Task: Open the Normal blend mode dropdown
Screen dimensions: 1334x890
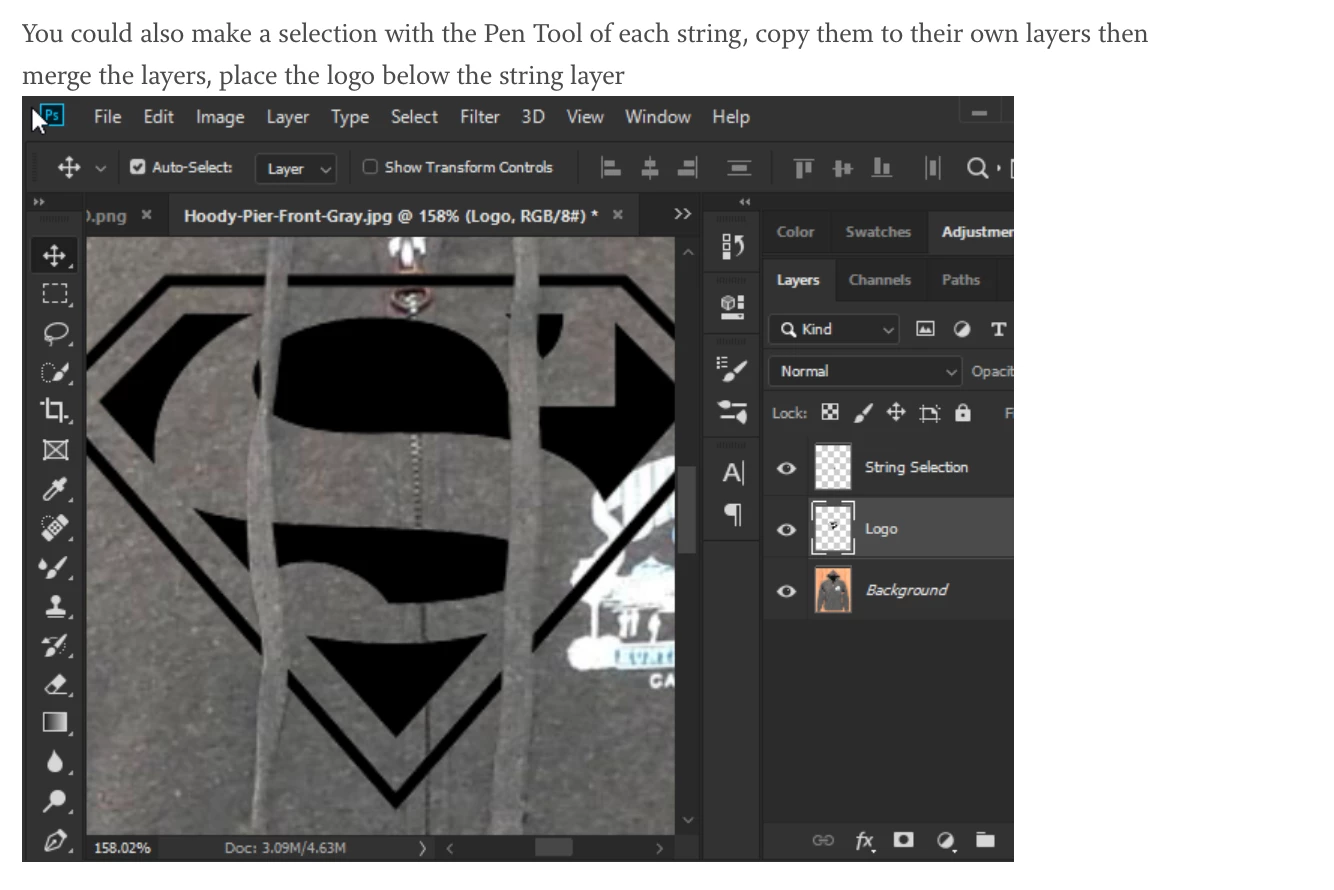Action: [865, 371]
